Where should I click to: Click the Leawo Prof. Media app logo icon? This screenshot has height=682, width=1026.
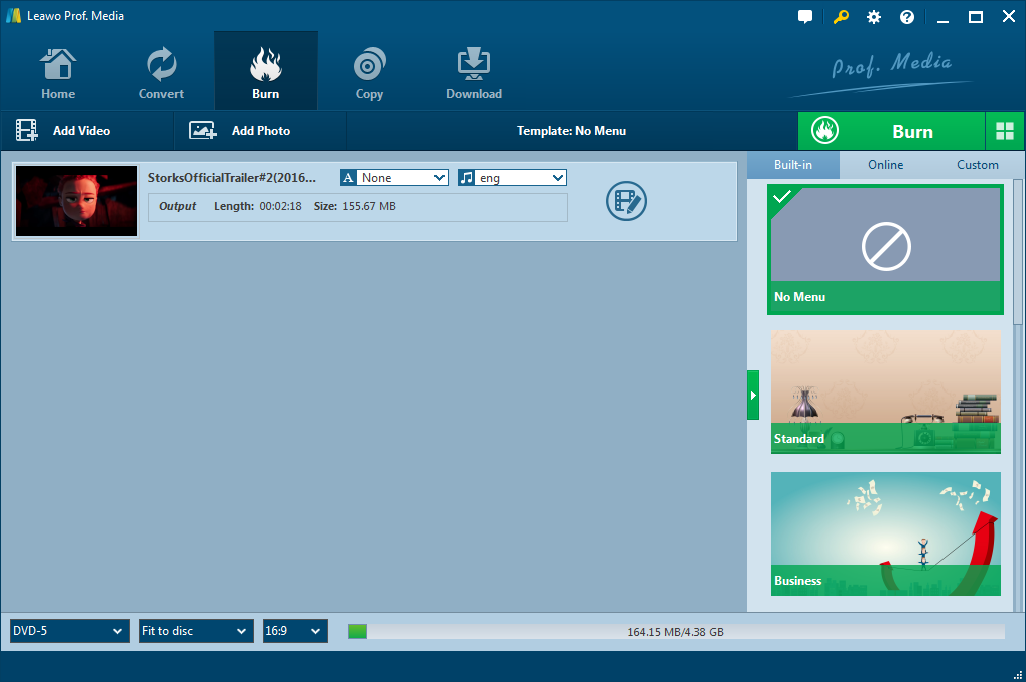(x=13, y=16)
